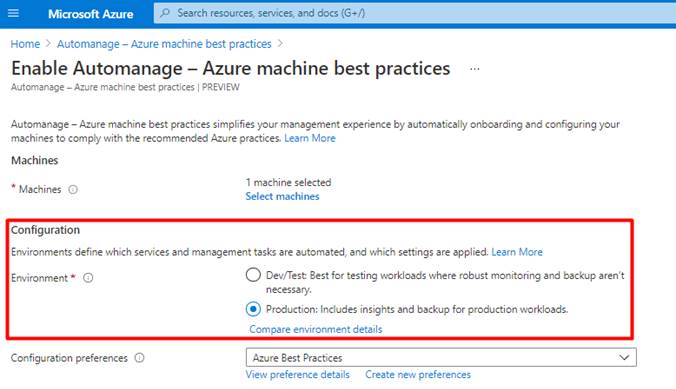Click the Select machines link
This screenshot has height=389, width=676.
coord(282,196)
